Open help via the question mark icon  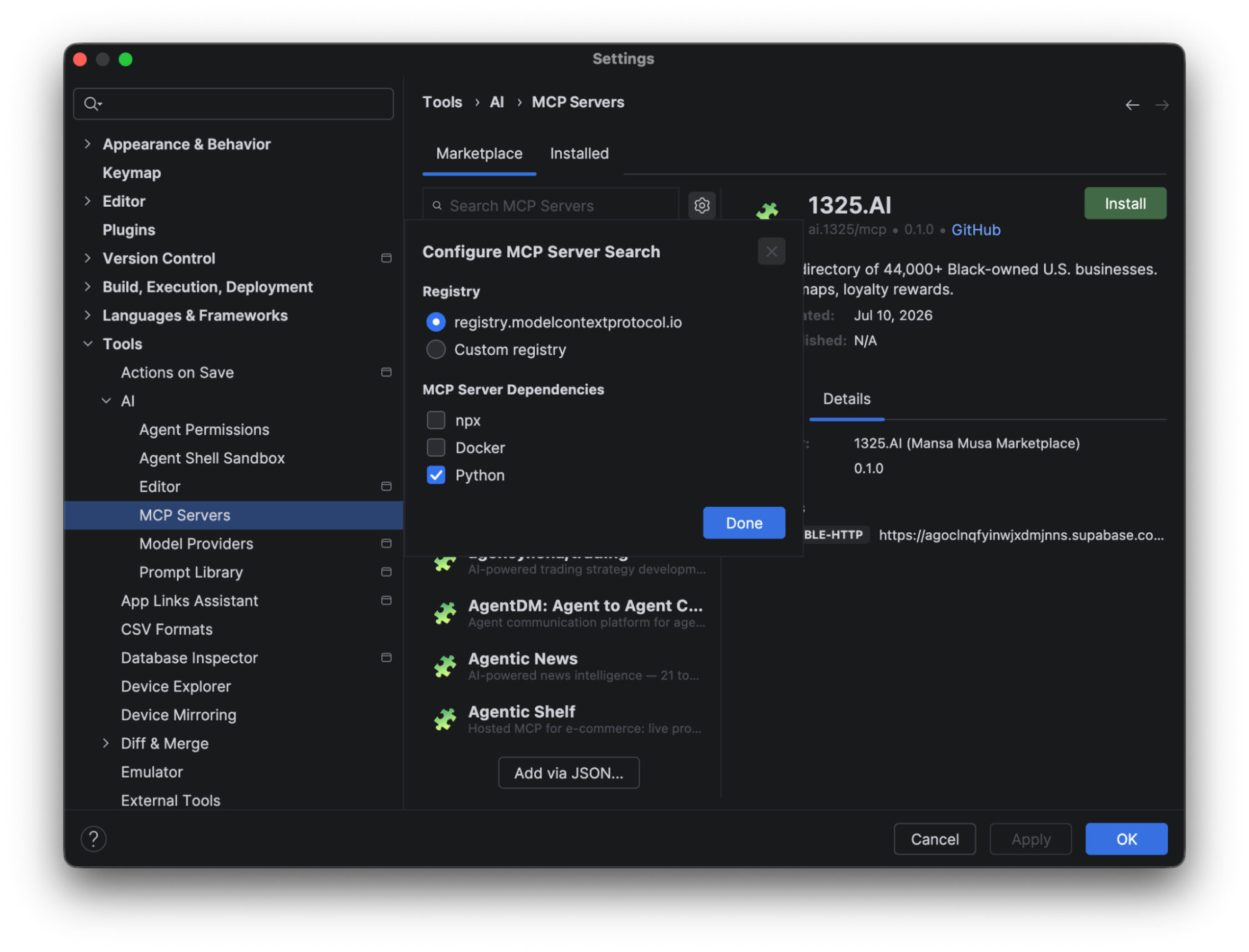click(94, 839)
